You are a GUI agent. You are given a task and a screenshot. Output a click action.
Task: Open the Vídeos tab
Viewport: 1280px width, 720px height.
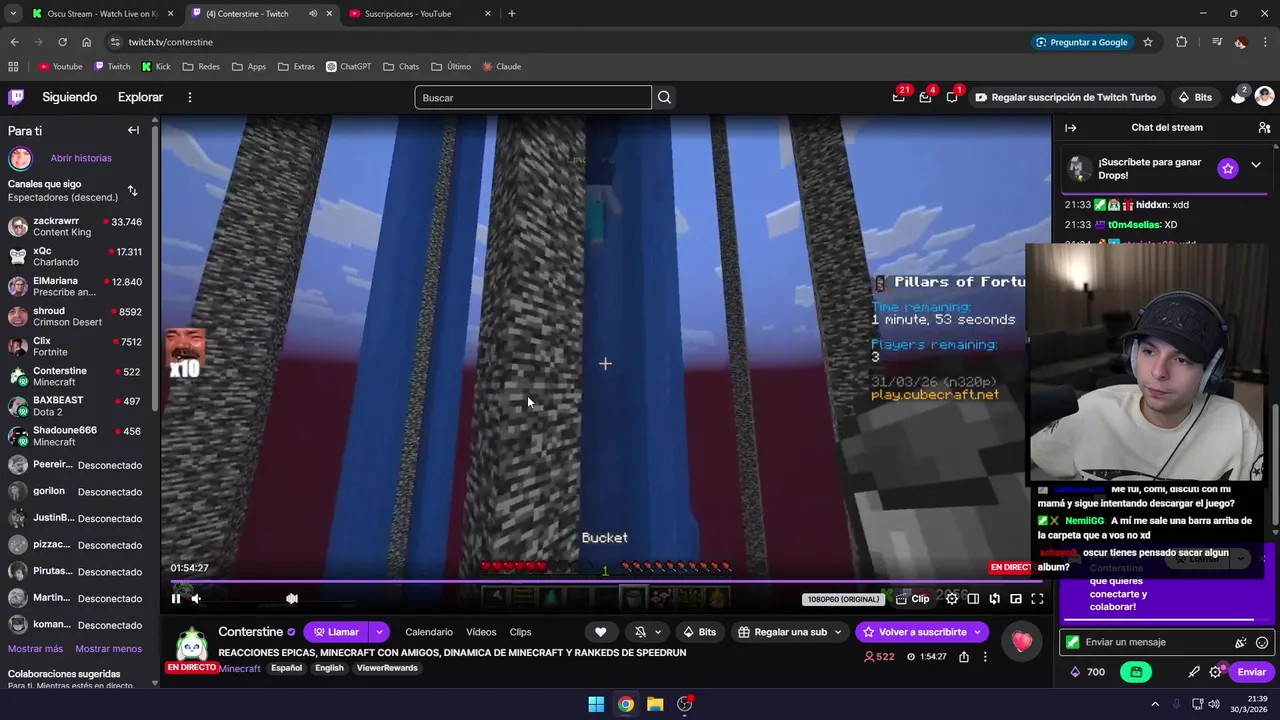(481, 632)
